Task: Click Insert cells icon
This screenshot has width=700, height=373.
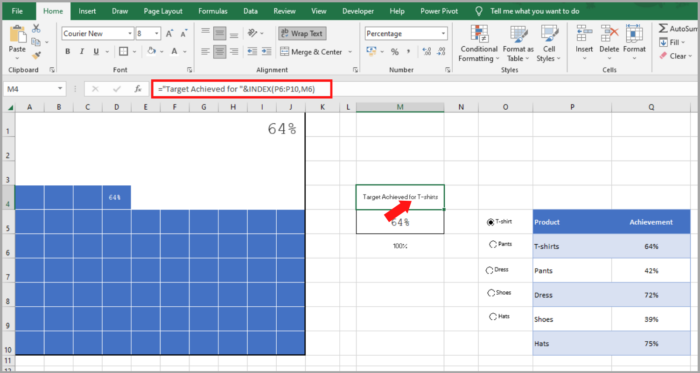Action: click(584, 34)
